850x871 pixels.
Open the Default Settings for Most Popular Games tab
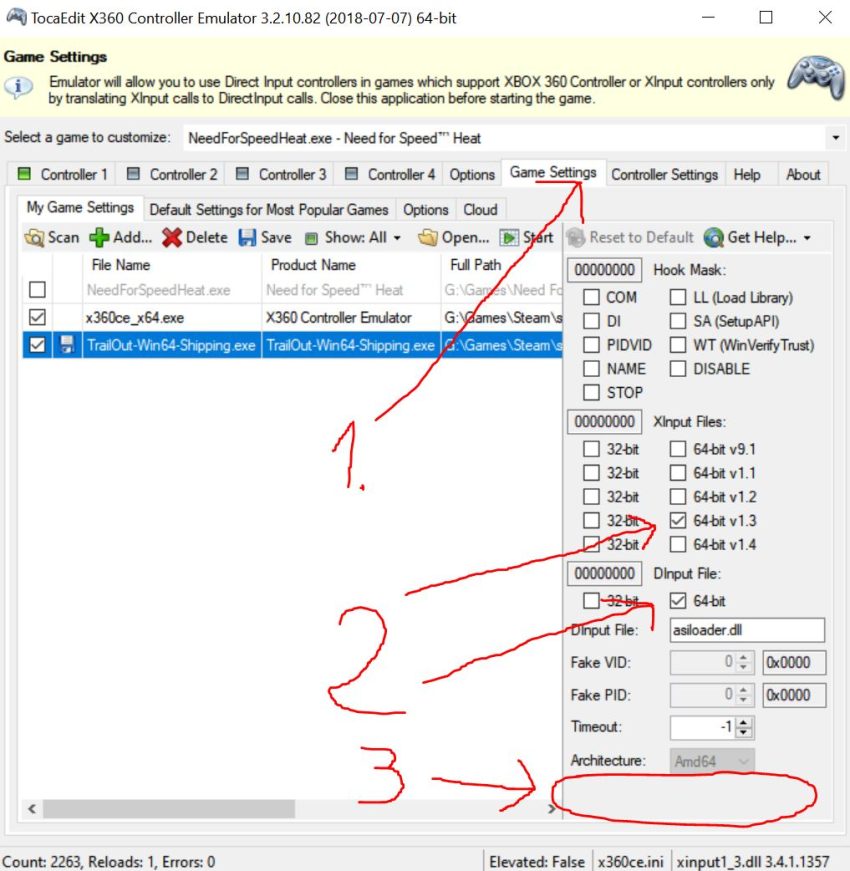click(x=268, y=209)
